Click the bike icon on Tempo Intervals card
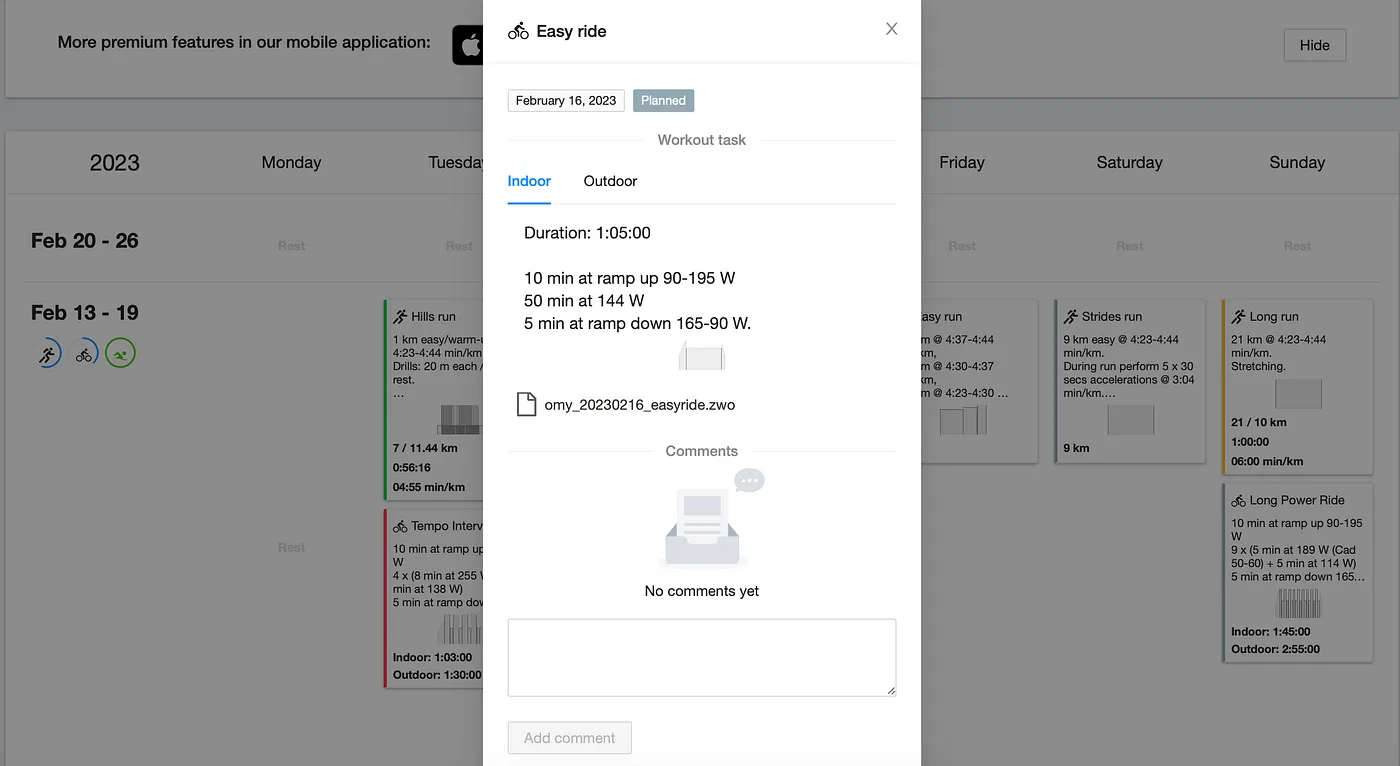This screenshot has height=766, width=1400. tap(400, 526)
